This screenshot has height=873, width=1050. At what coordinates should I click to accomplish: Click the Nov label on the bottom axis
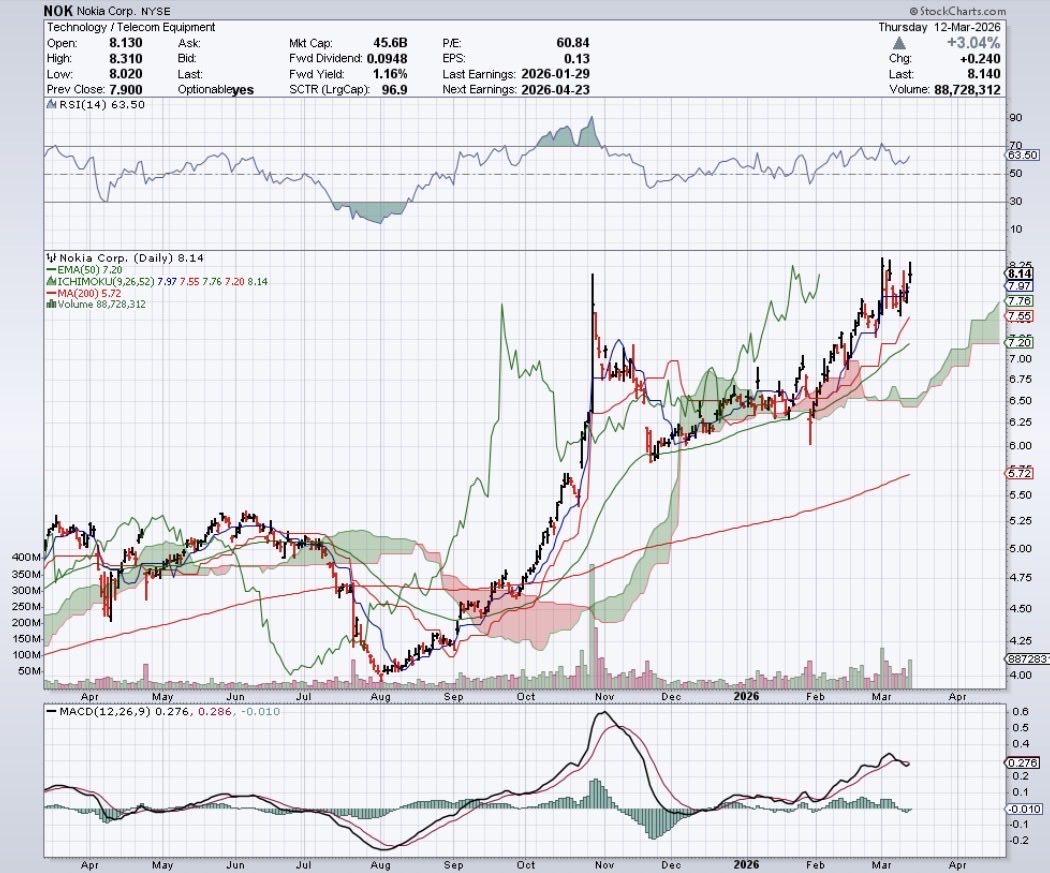pos(605,864)
